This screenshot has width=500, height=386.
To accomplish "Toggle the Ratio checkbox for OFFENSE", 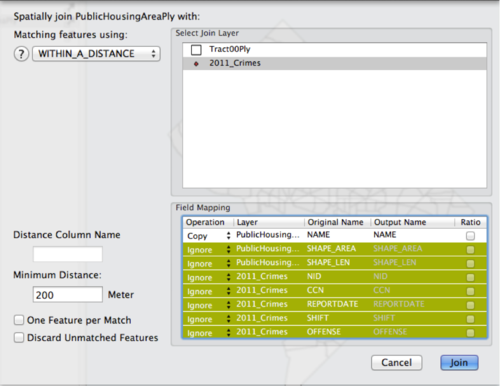I will point(470,333).
